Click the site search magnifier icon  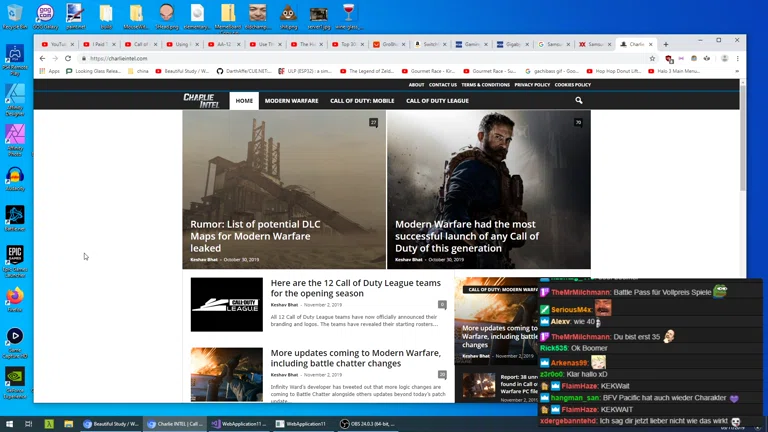[578, 100]
